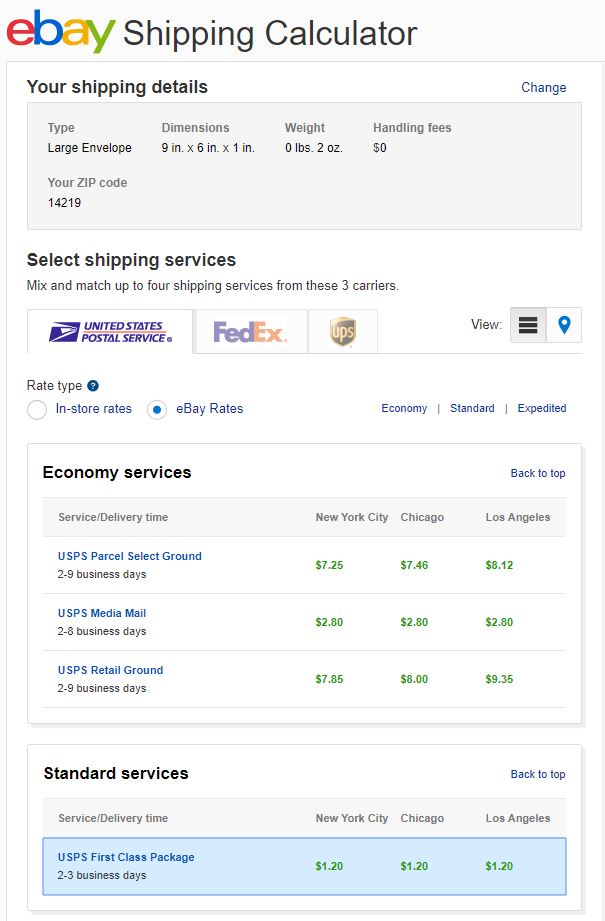Open Rate type help icon
605x921 pixels.
[x=93, y=386]
